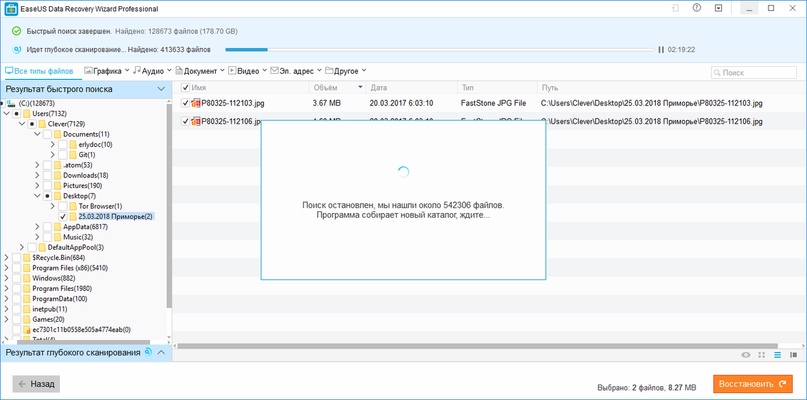Open the Графика filter dropdown

coord(107,71)
